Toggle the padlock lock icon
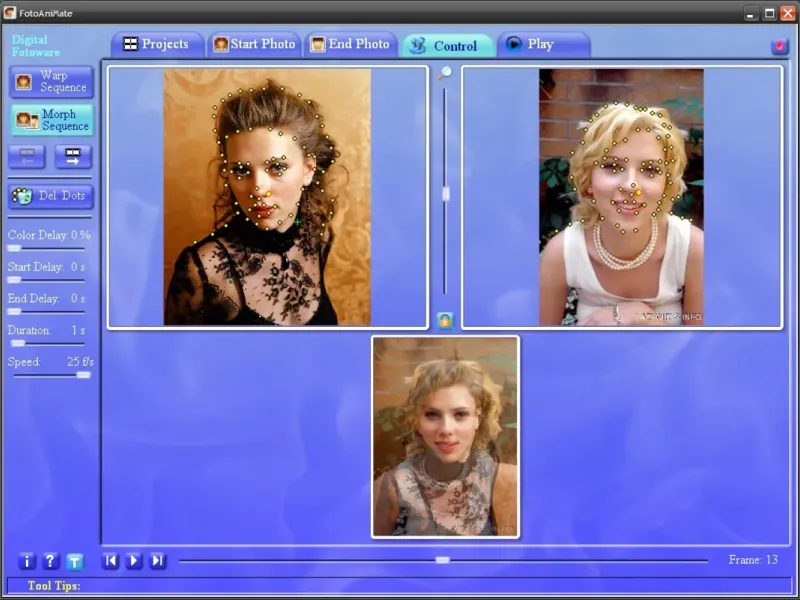This screenshot has width=800, height=600. point(445,320)
